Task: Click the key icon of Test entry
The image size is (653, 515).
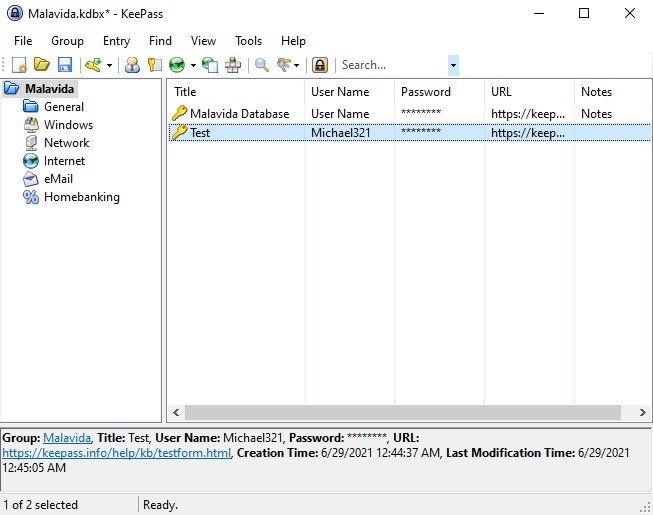Action: [179, 132]
